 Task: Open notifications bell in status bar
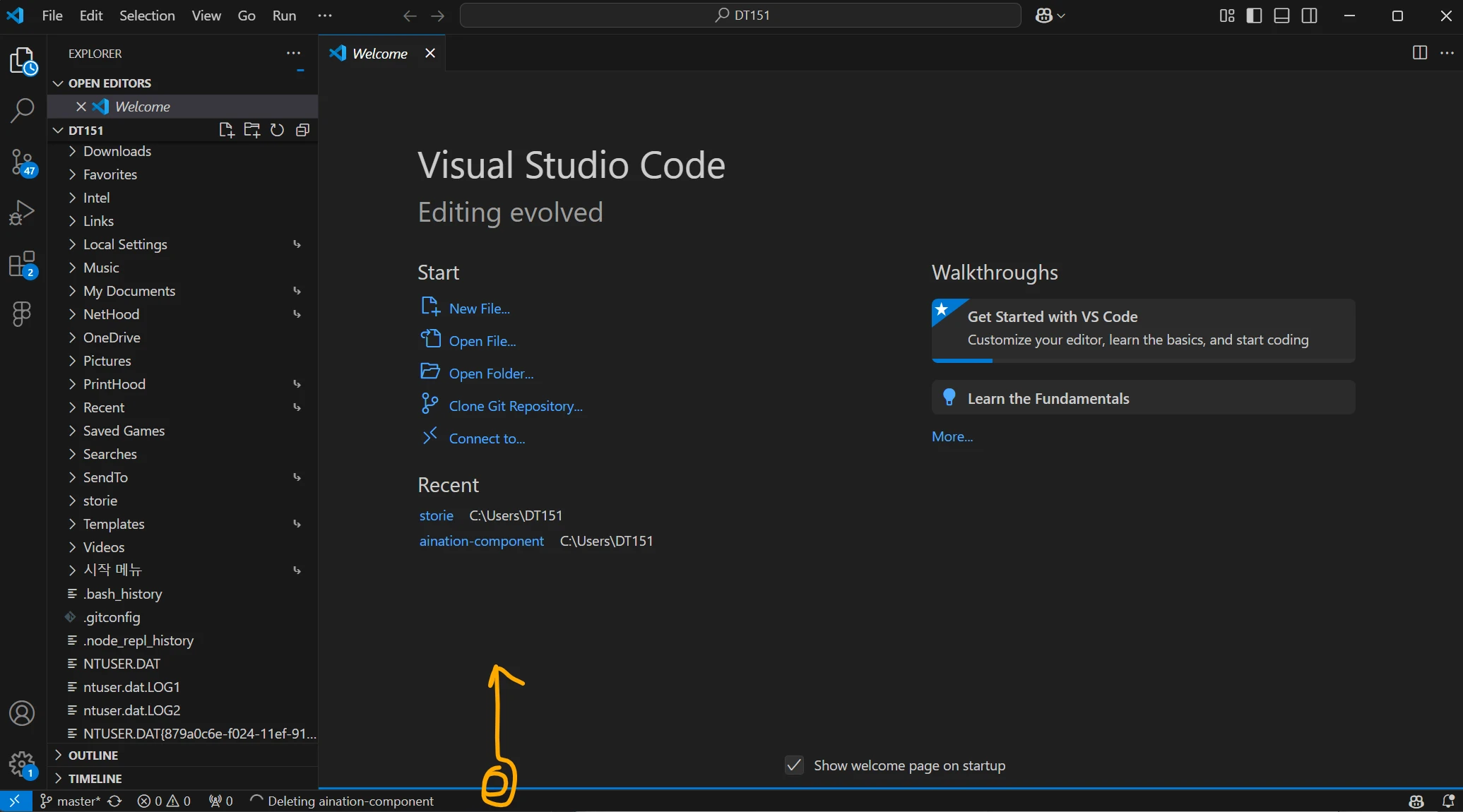click(1447, 801)
